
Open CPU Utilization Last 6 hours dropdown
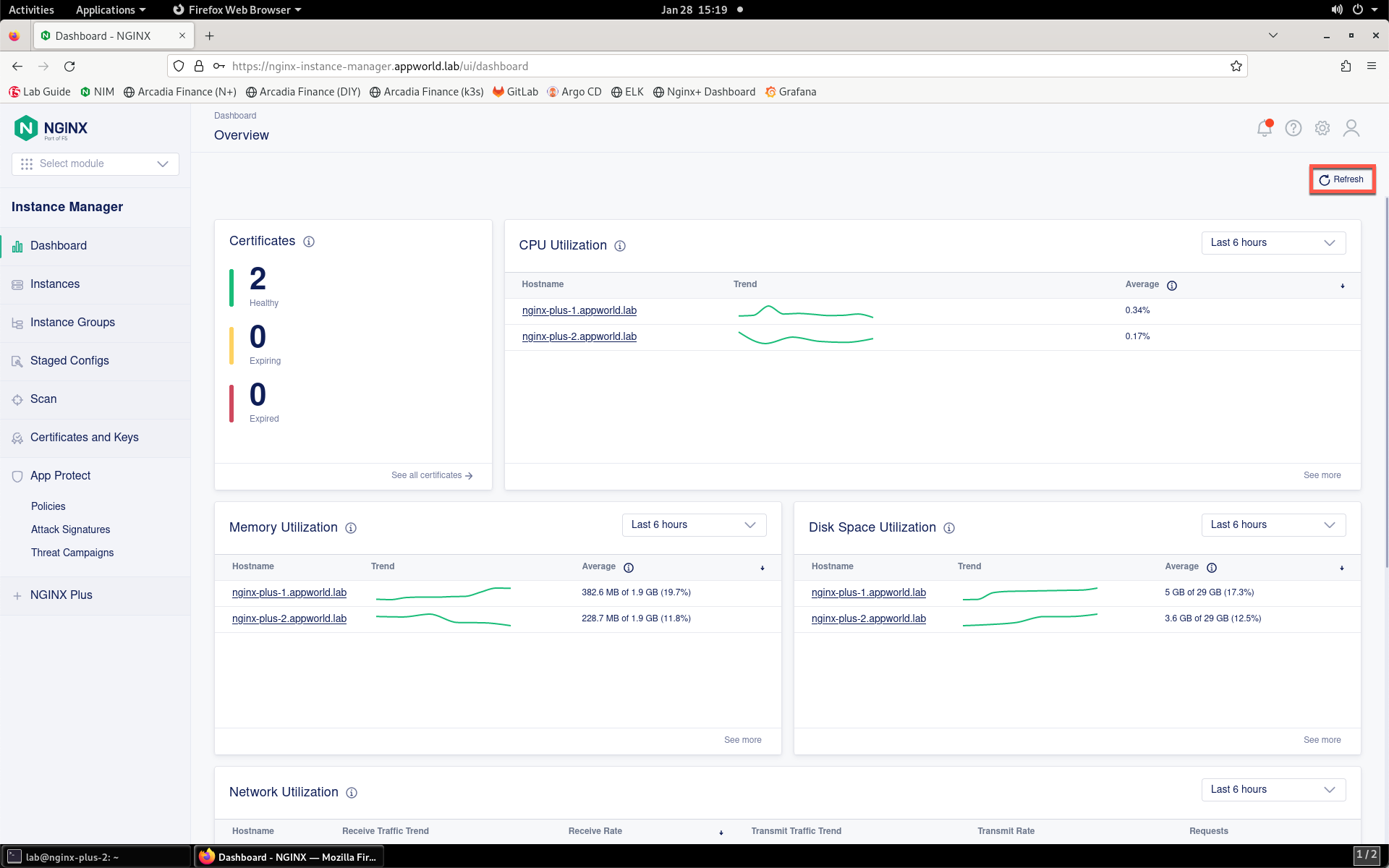click(x=1273, y=243)
